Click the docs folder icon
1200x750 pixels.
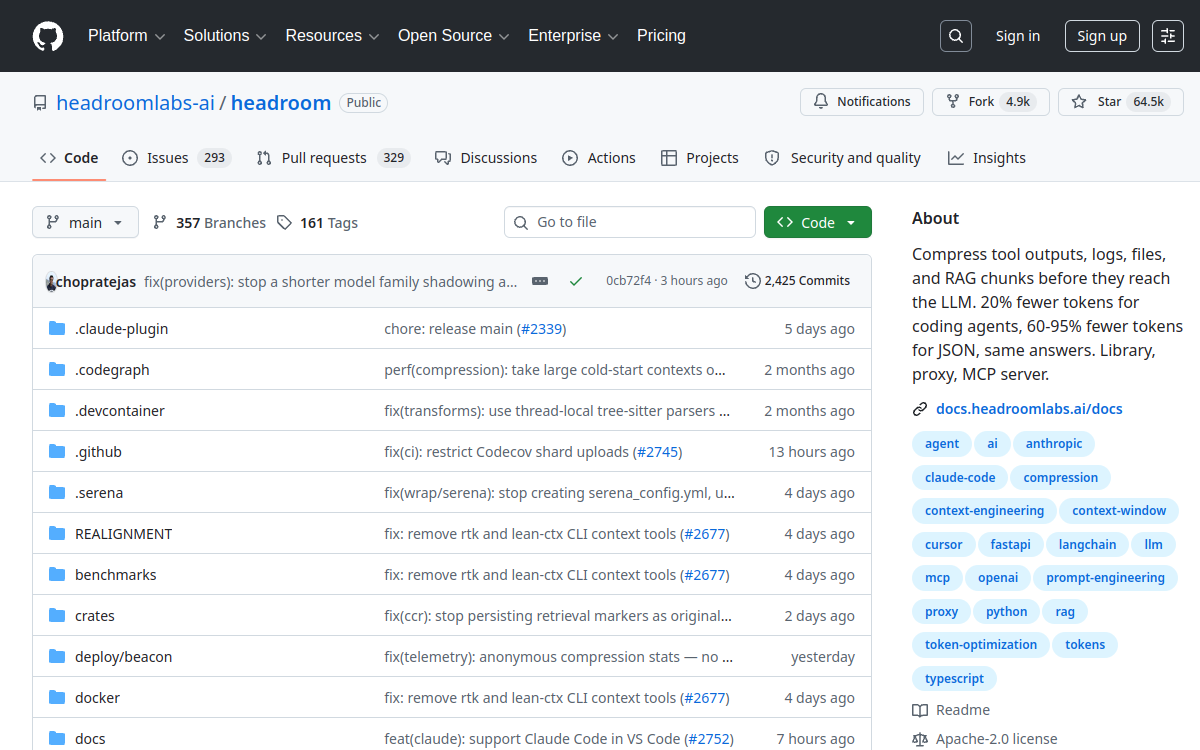point(57,739)
